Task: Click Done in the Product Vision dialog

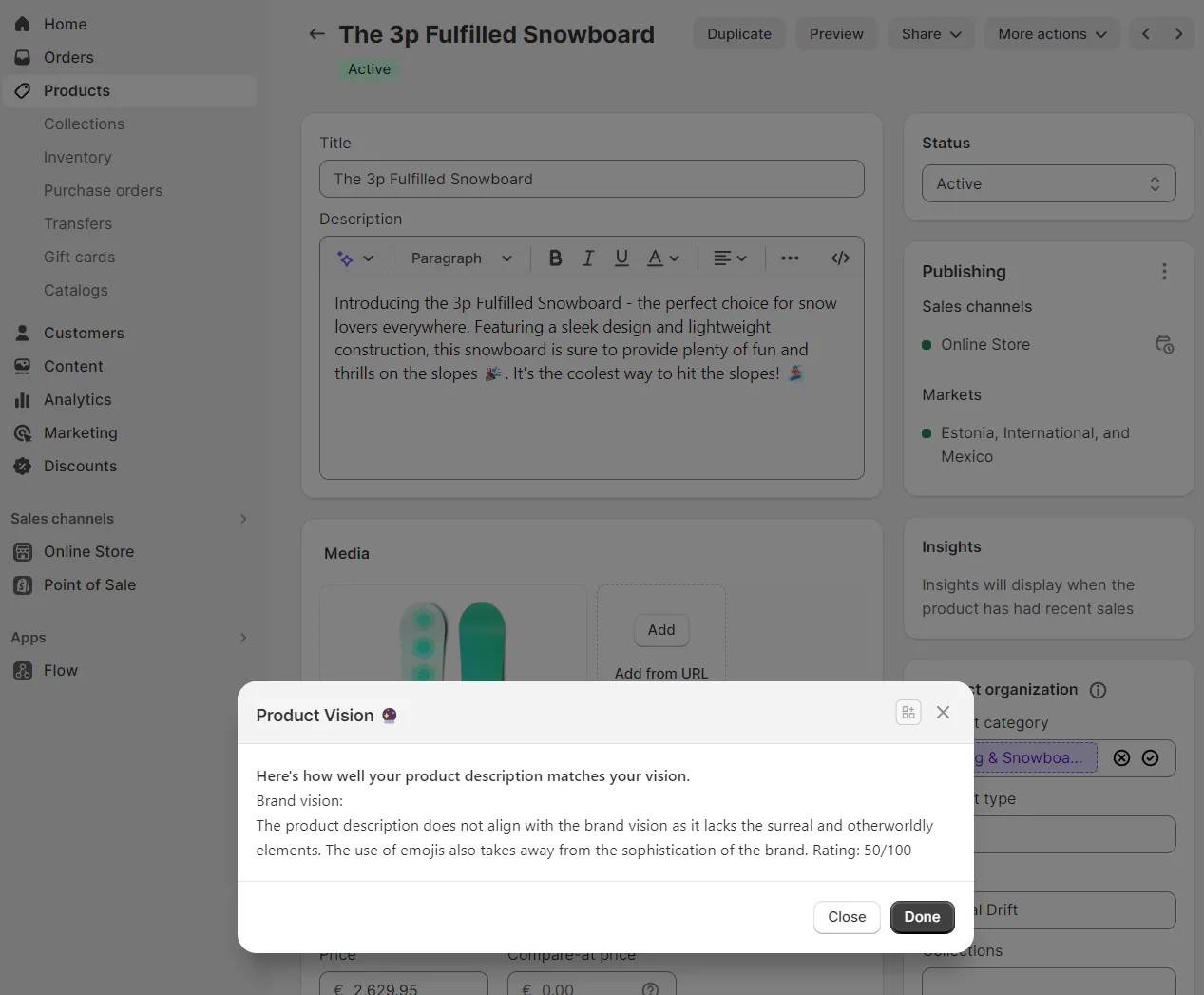Action: tap(922, 917)
